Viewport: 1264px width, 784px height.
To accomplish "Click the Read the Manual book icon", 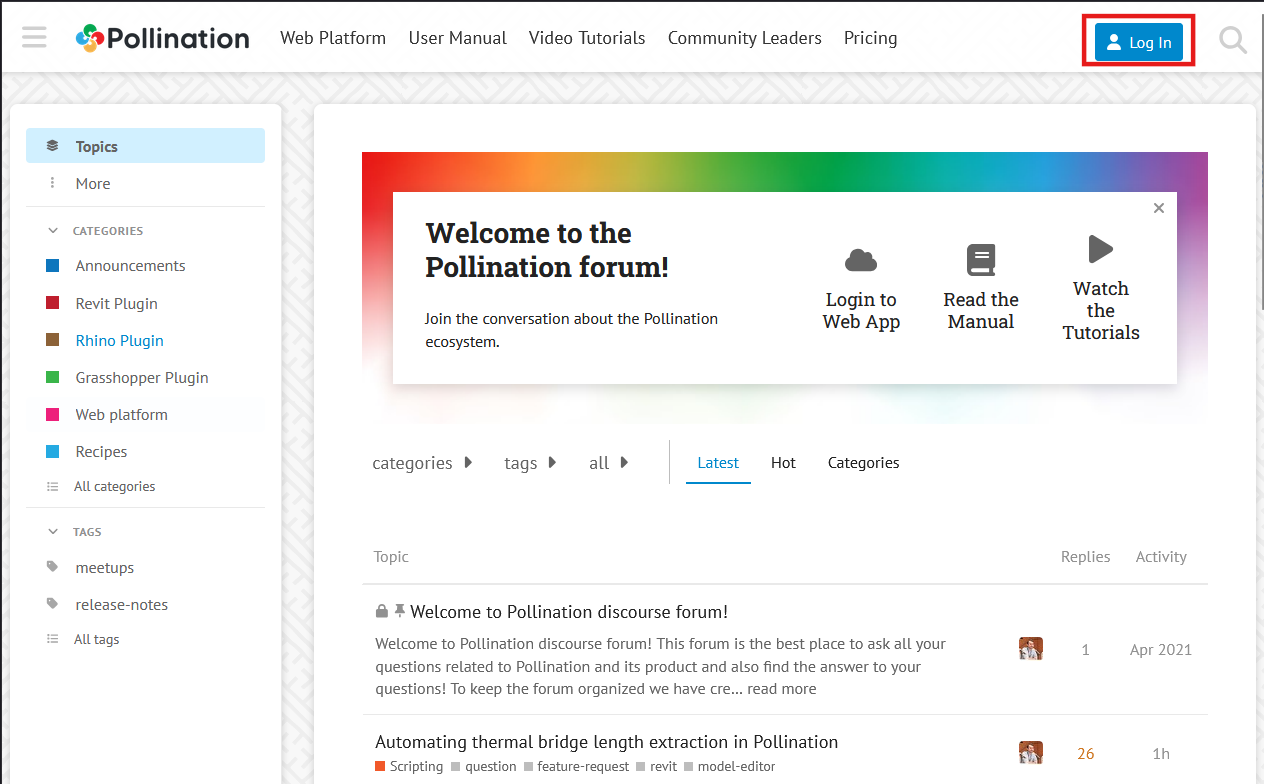I will [x=980, y=261].
